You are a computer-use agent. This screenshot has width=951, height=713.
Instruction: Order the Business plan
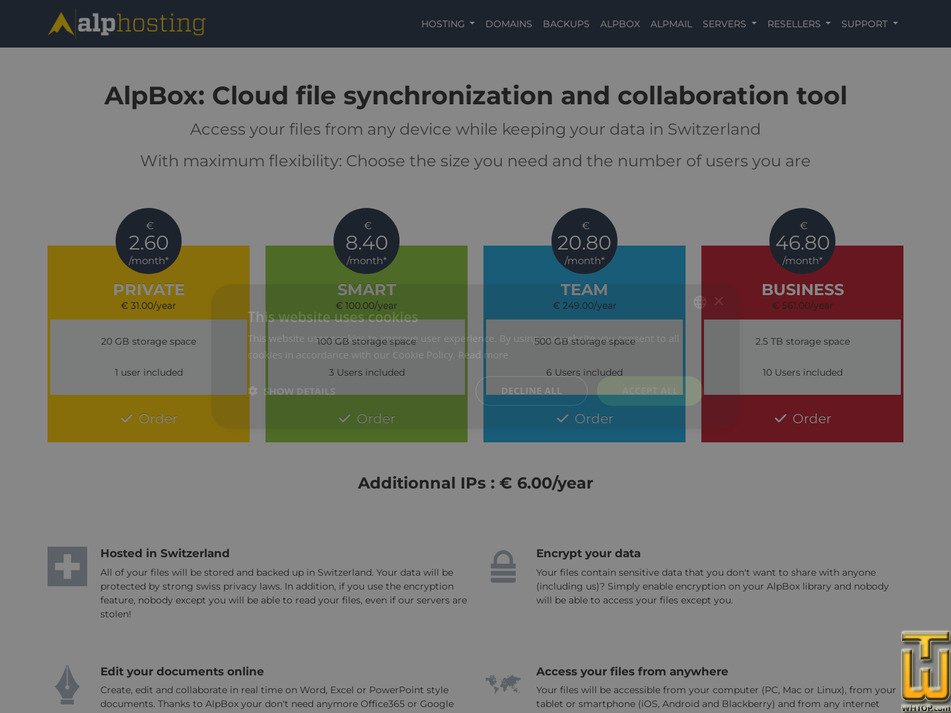point(802,418)
